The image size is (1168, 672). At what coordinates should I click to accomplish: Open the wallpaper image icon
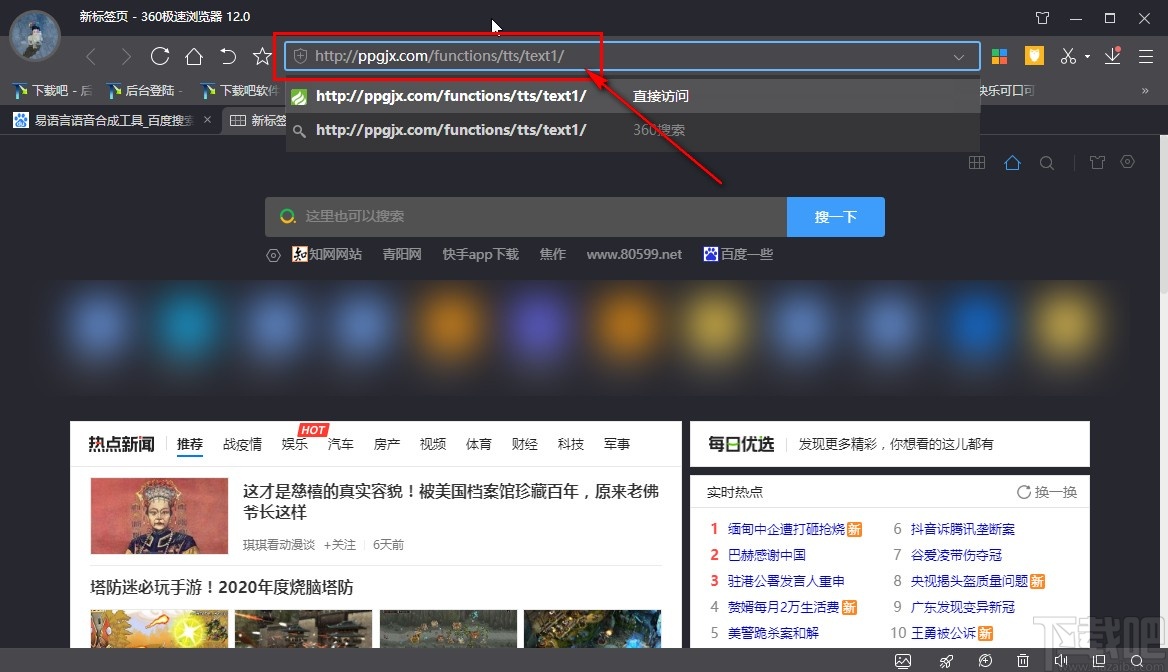(903, 661)
